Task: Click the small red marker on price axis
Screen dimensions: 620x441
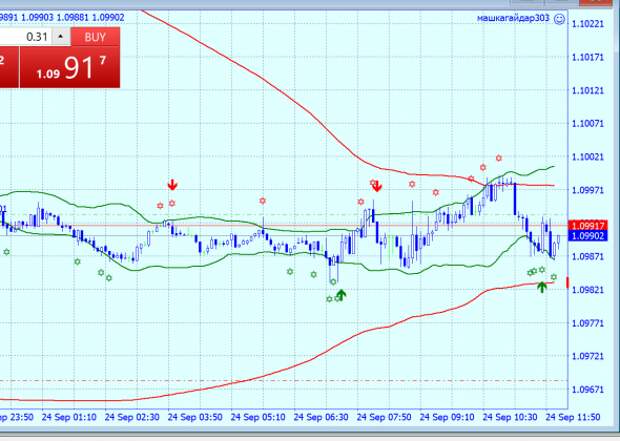Action: pos(568,282)
